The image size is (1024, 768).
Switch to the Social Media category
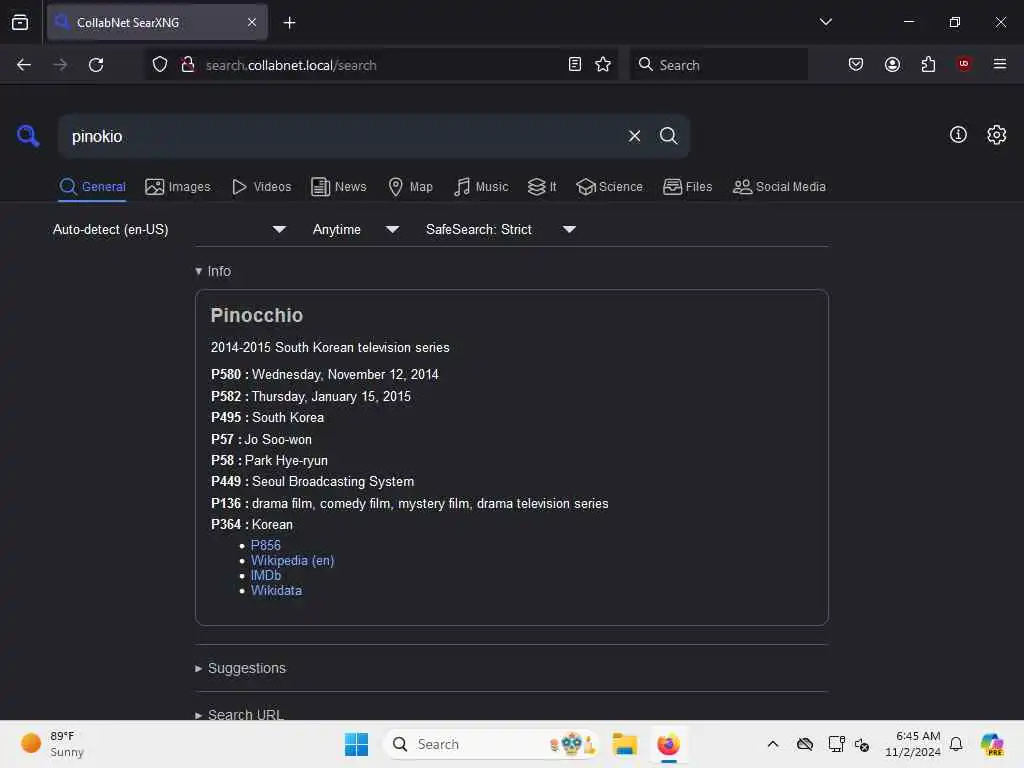point(779,187)
